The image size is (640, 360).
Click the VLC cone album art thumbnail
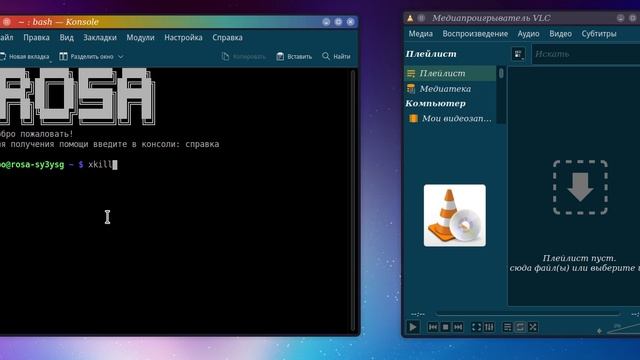point(455,215)
